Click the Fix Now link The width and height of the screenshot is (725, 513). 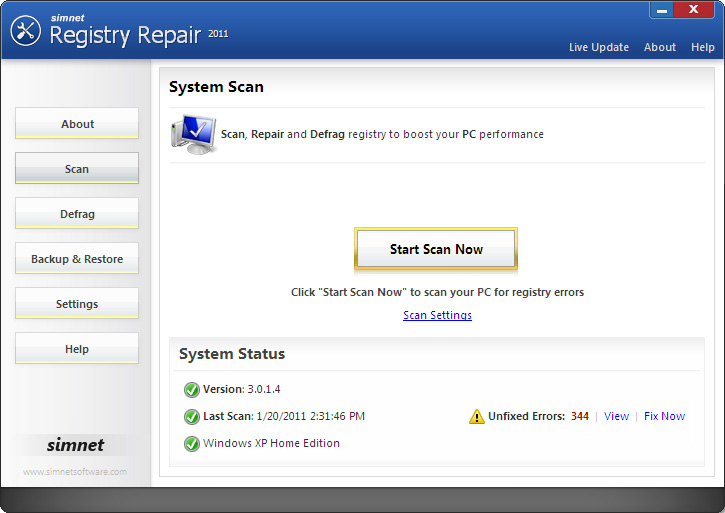click(x=664, y=416)
